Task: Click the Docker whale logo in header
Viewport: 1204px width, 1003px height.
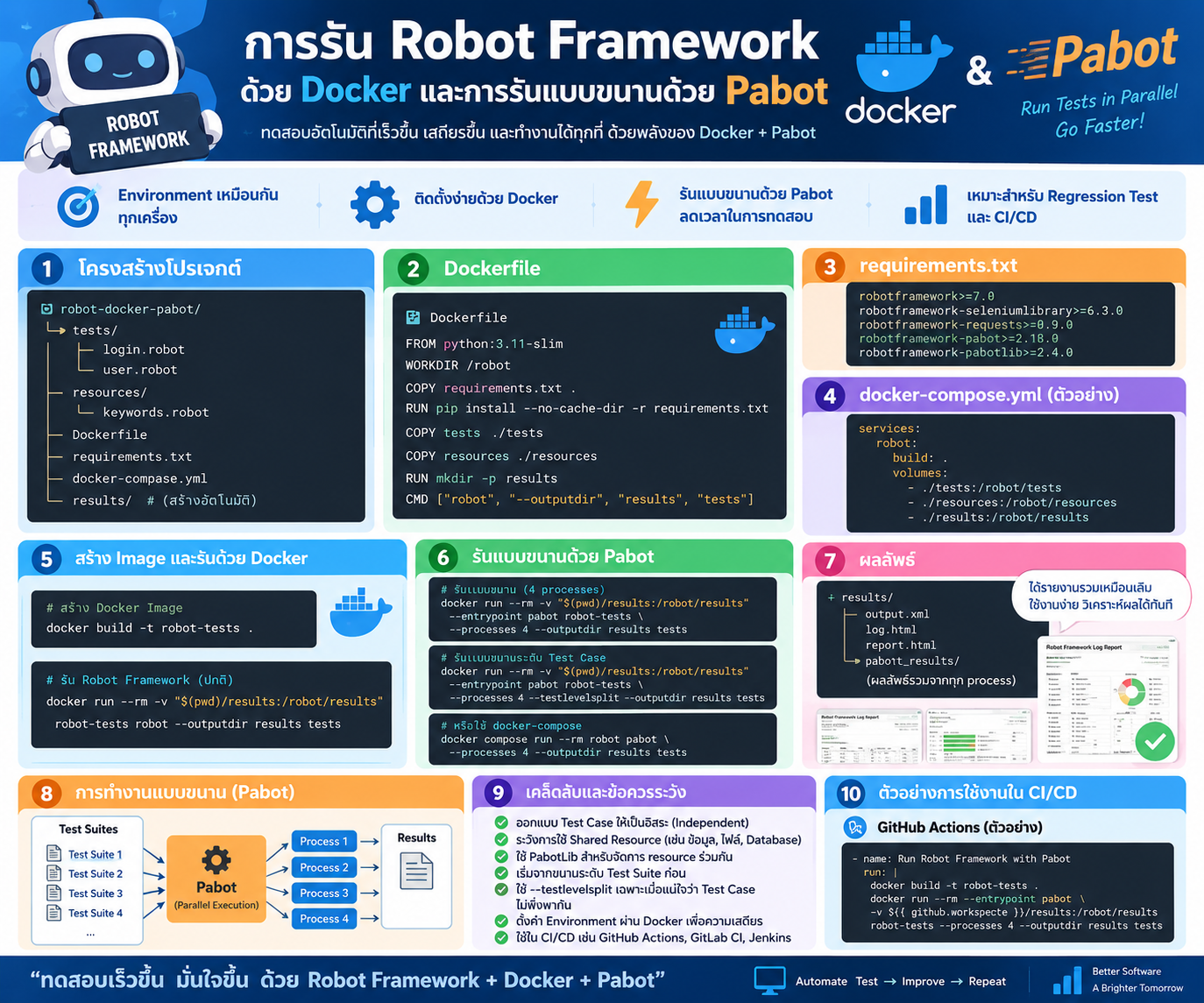Action: point(903,57)
